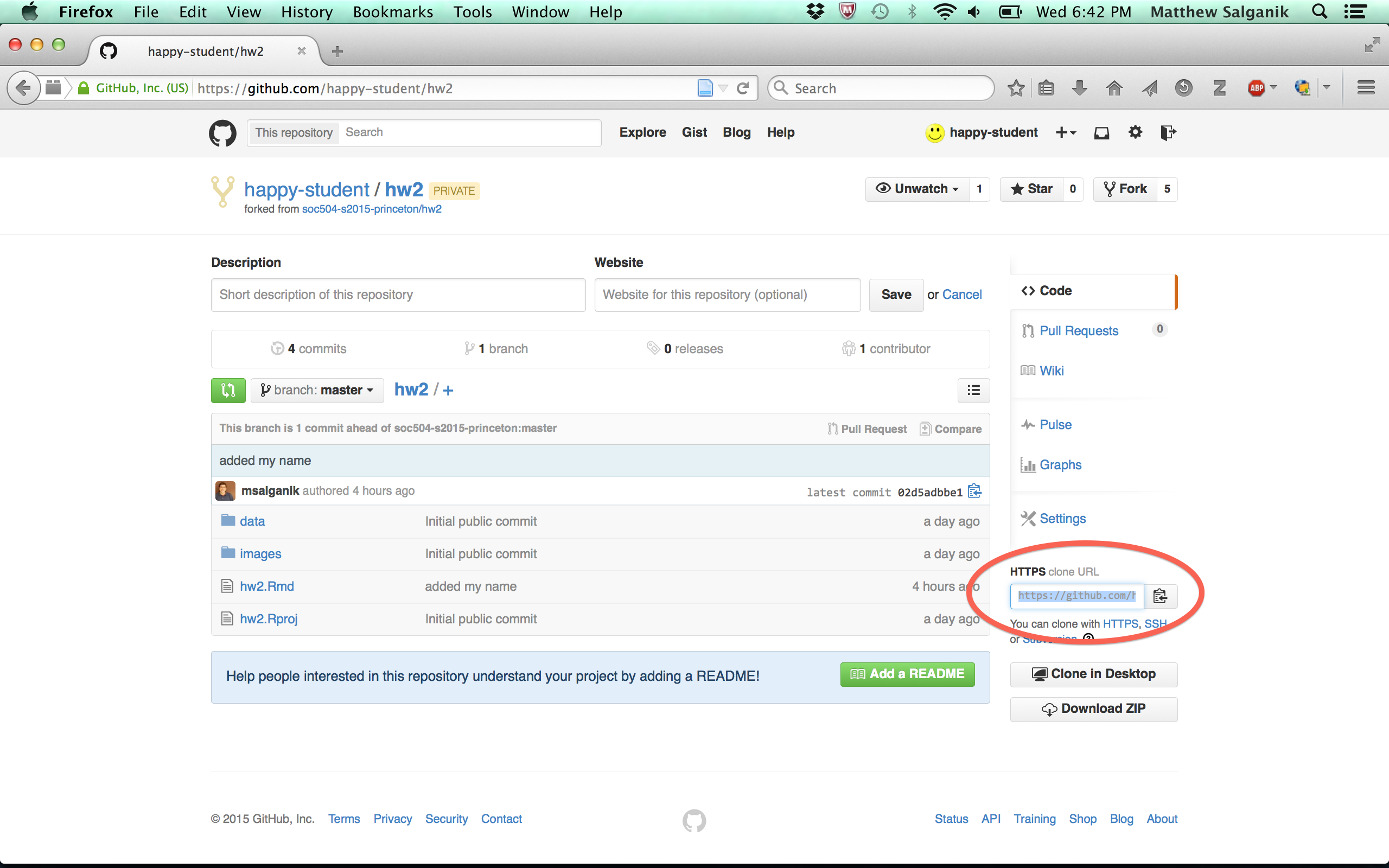Open the hw2.Rmd file link
The image size is (1389, 868).
[x=267, y=586]
